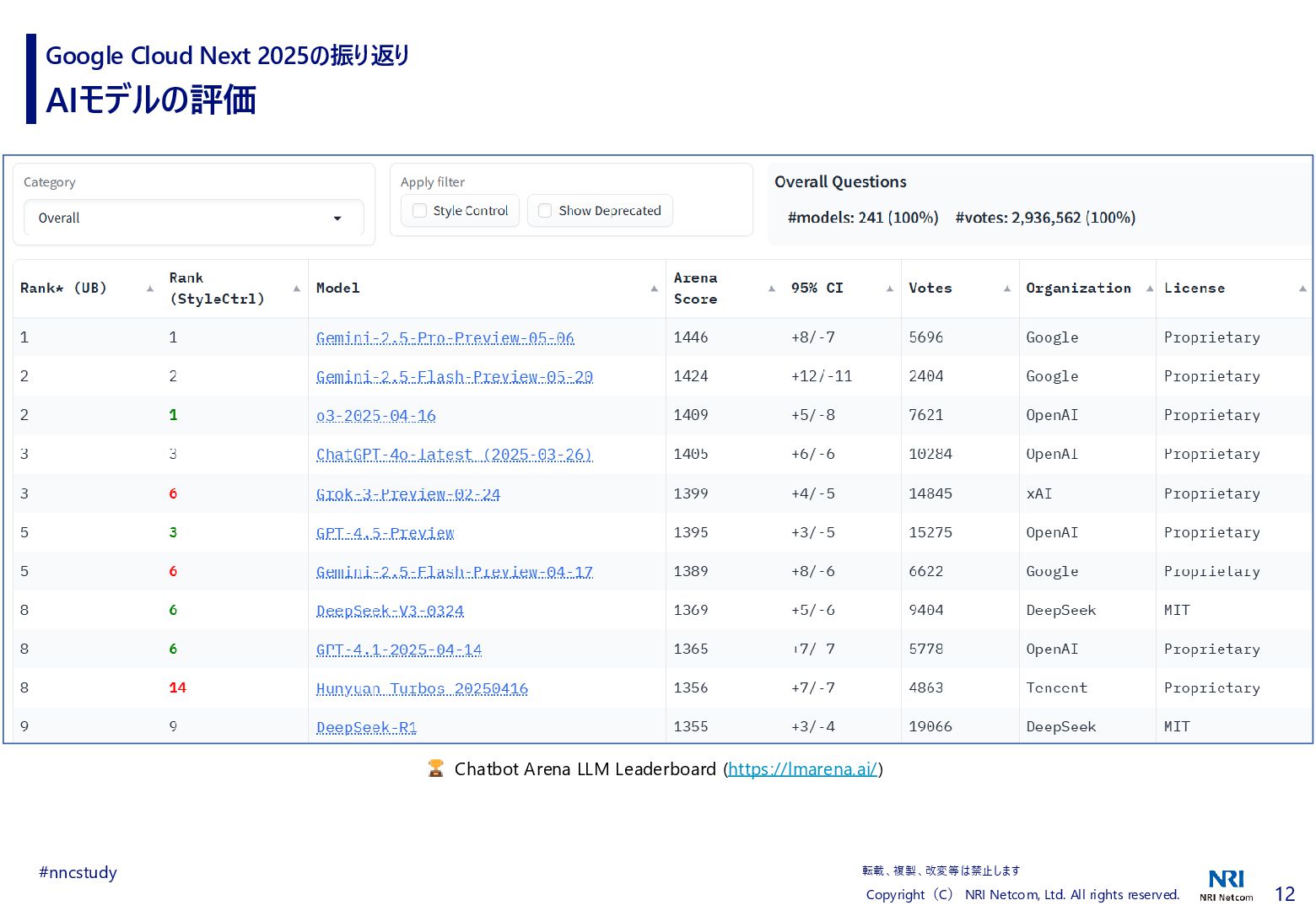This screenshot has width=1316, height=911.
Task: Sort by Votes column arrow
Action: point(1007,288)
